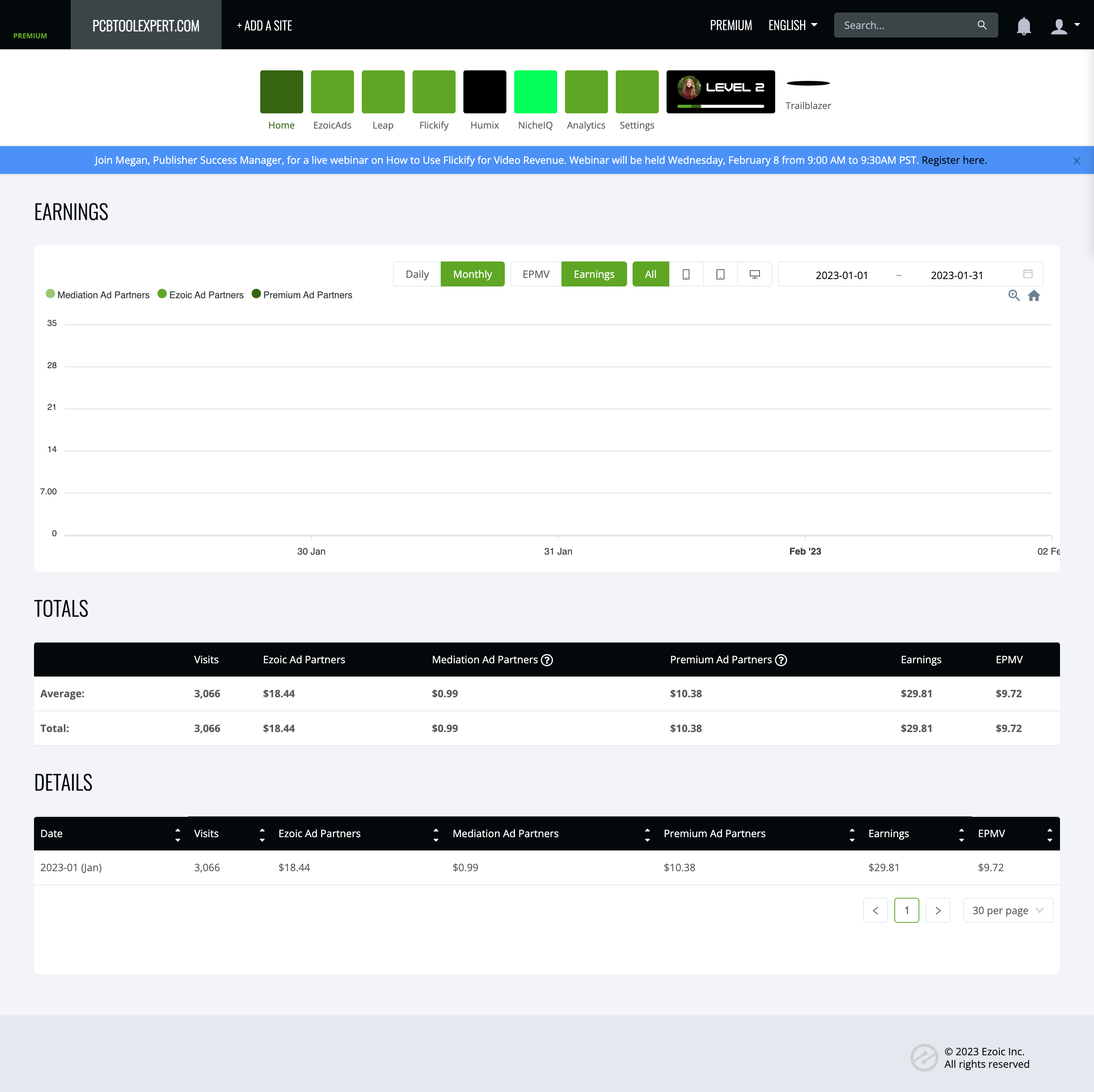1094x1092 pixels.
Task: Select All devices filter
Action: (651, 274)
